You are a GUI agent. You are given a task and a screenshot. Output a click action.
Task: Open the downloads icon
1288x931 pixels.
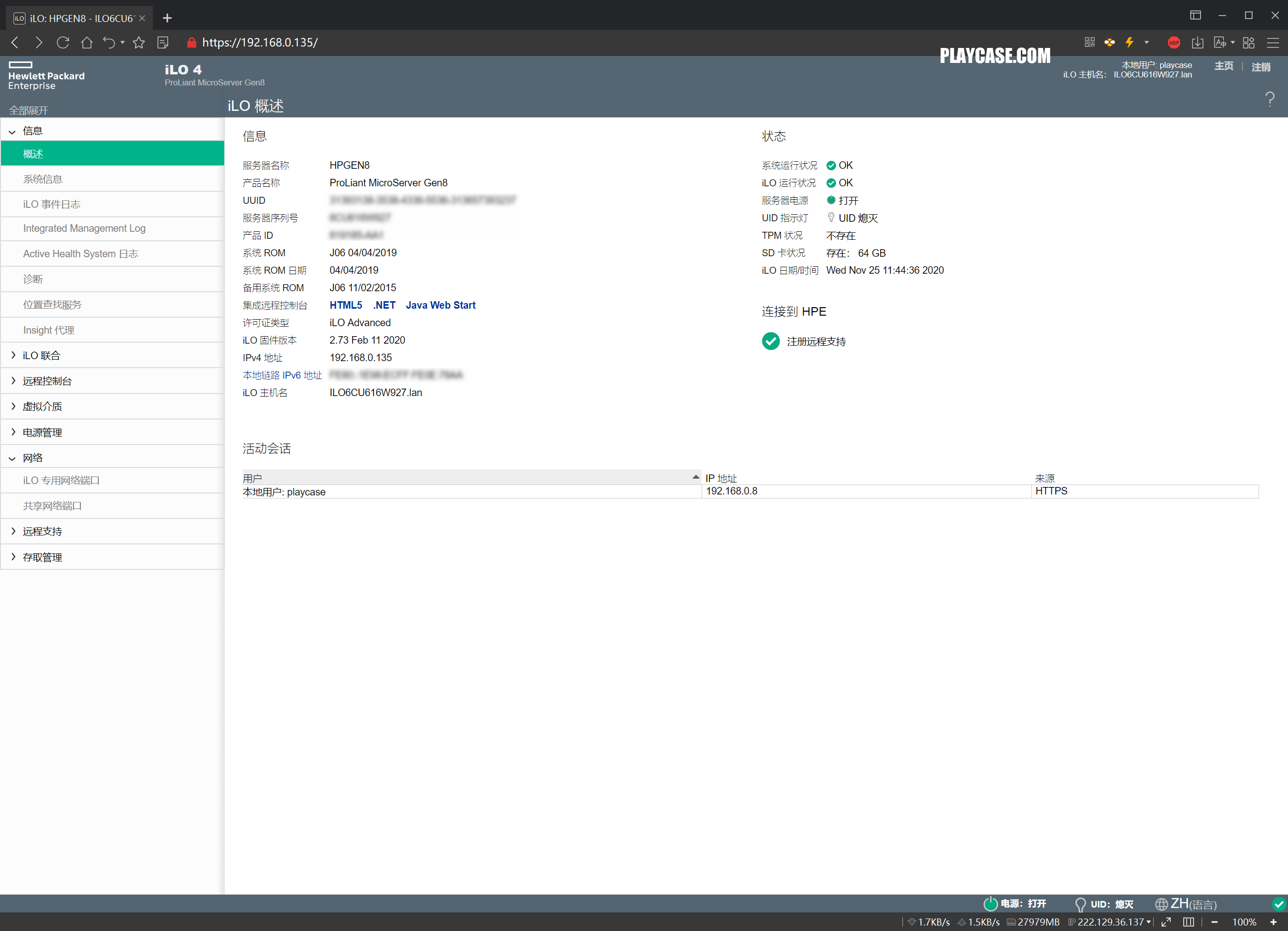click(x=1197, y=42)
